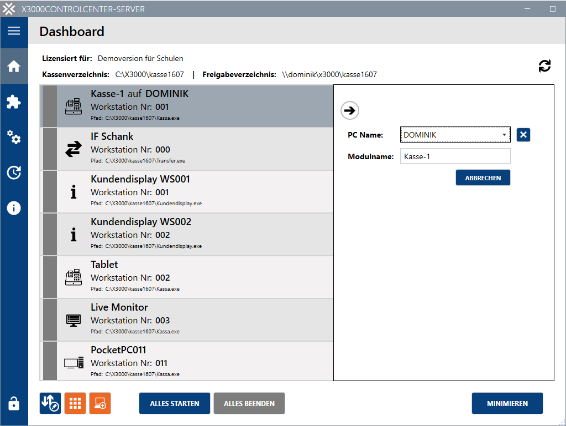Clear PC Name with the X button
566x426 pixels.
pyautogui.click(x=523, y=135)
